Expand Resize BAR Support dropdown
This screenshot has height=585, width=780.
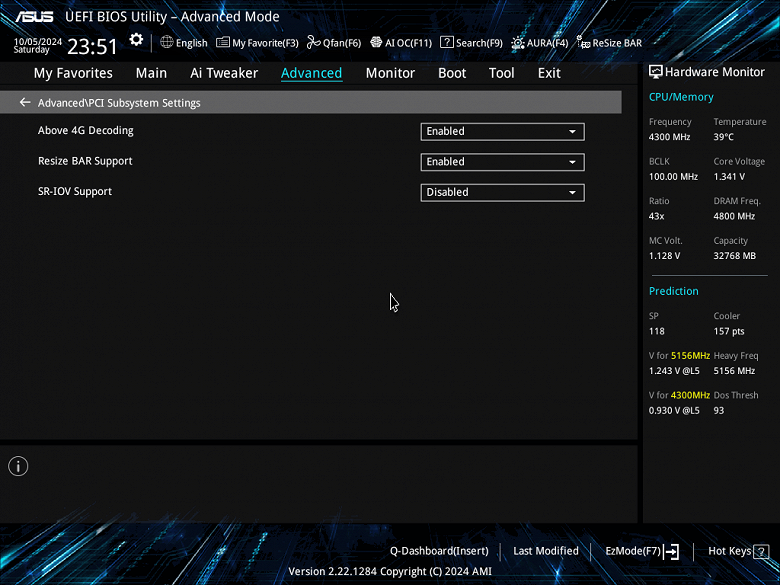[x=502, y=162]
